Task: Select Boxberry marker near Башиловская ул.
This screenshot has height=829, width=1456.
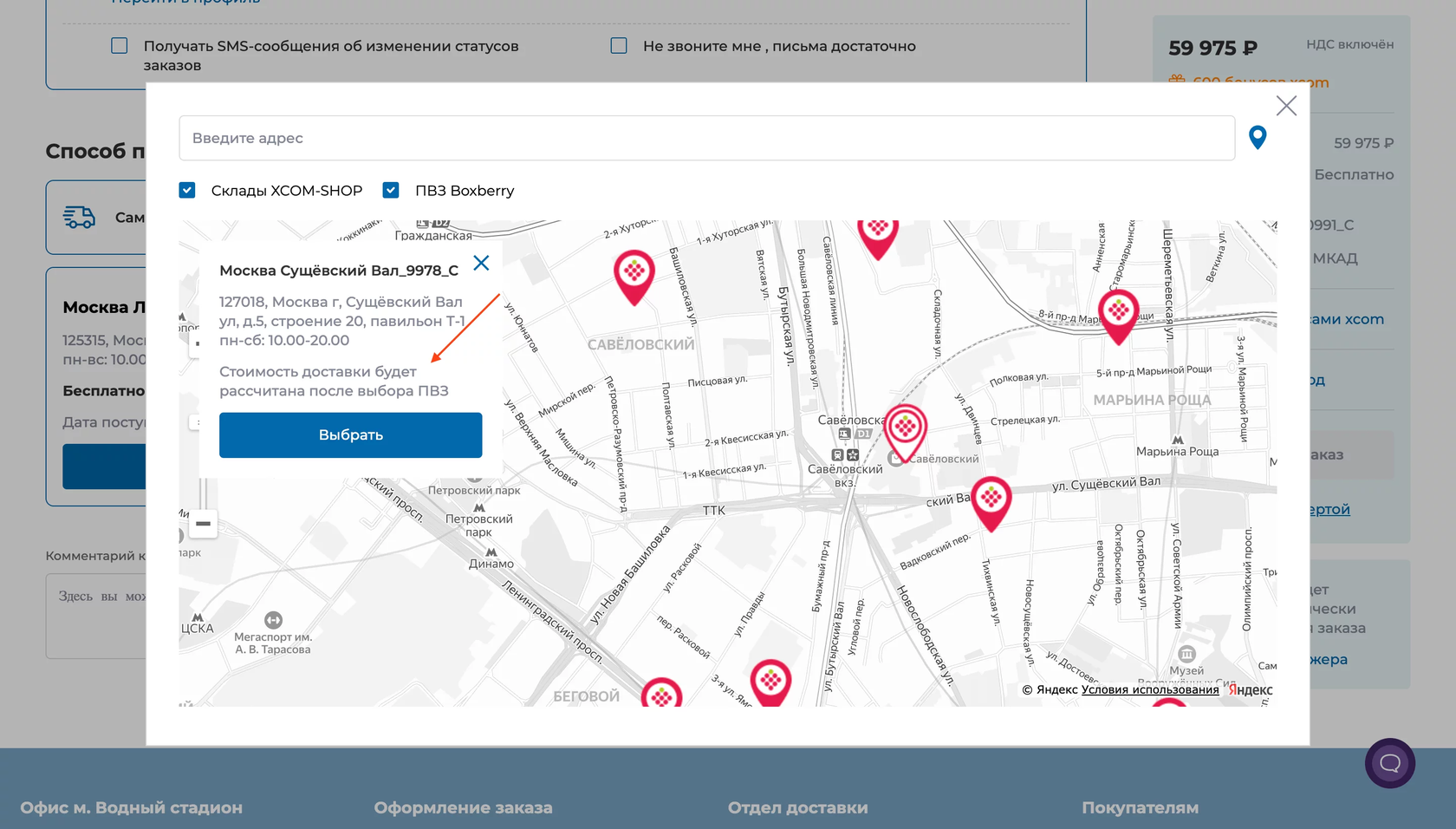Action: pyautogui.click(x=634, y=277)
